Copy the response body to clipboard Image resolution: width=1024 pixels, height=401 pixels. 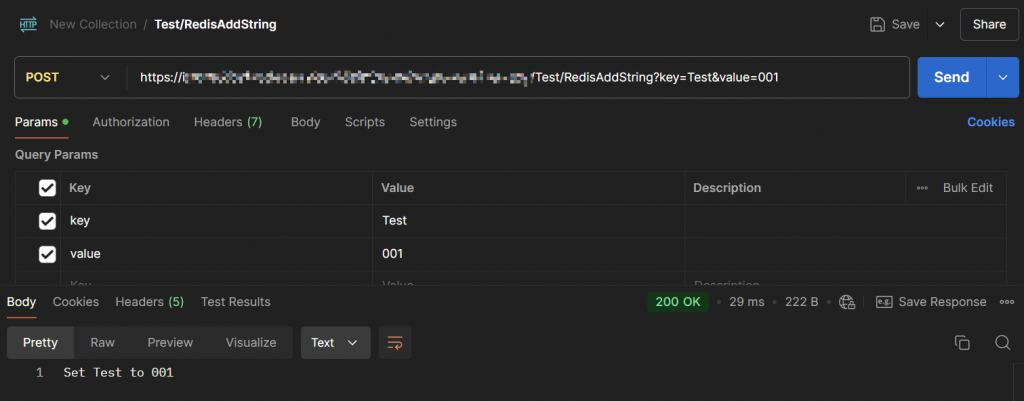962,342
